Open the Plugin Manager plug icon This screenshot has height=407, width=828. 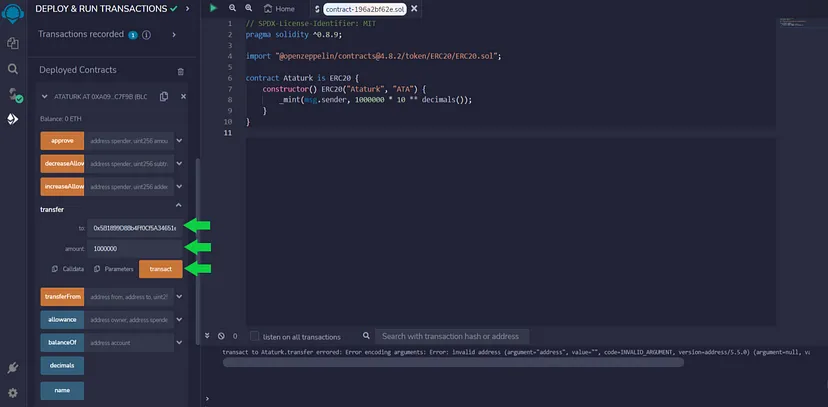[x=13, y=369]
